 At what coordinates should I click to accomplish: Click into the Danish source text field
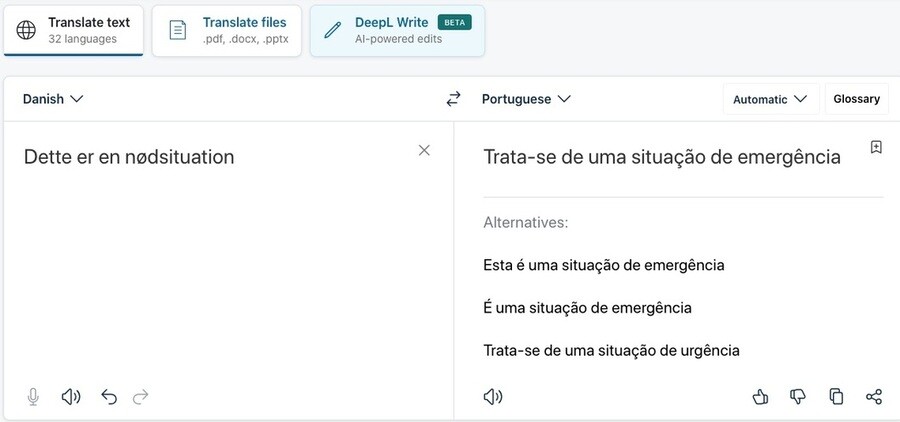(220, 250)
